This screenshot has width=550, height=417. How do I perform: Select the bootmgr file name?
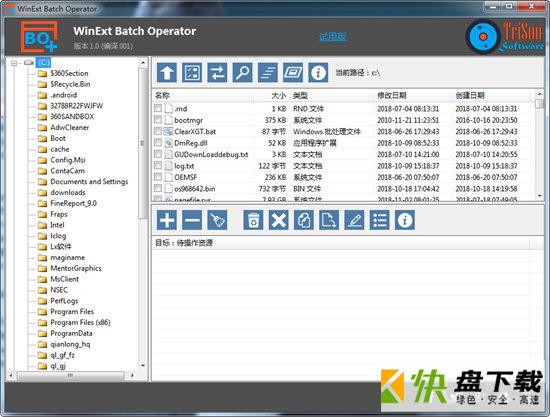pos(188,120)
